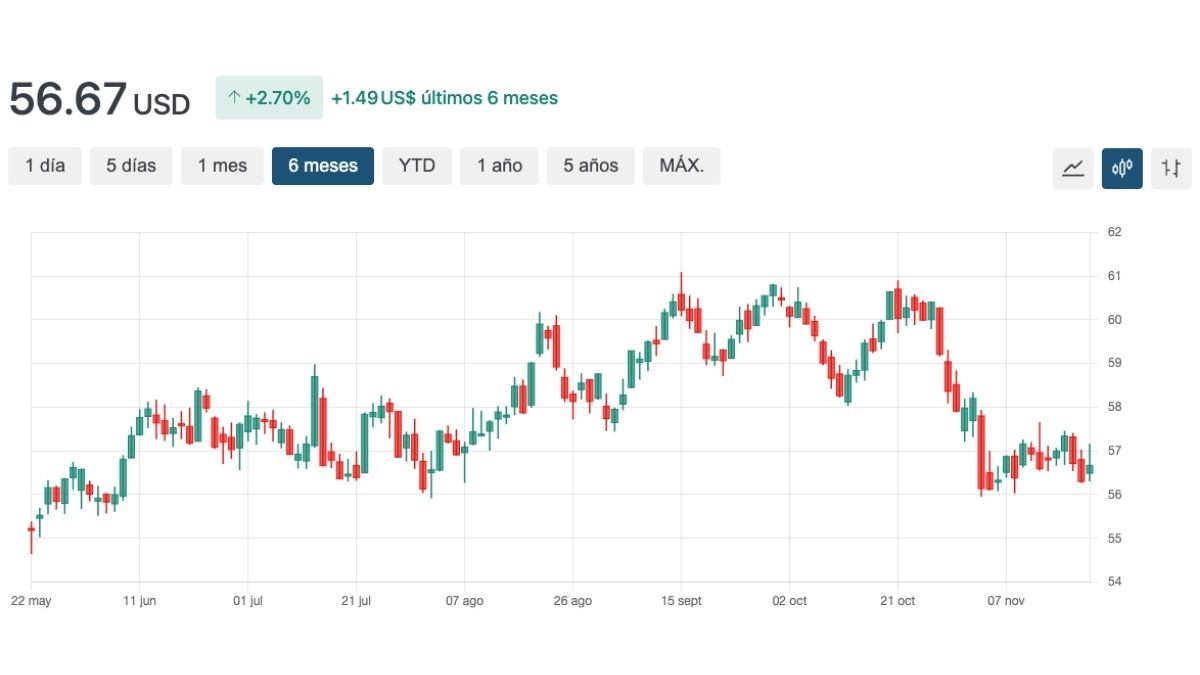Click the "02 oct" date label
Screen dimensions: 1200x675
pyautogui.click(x=789, y=600)
